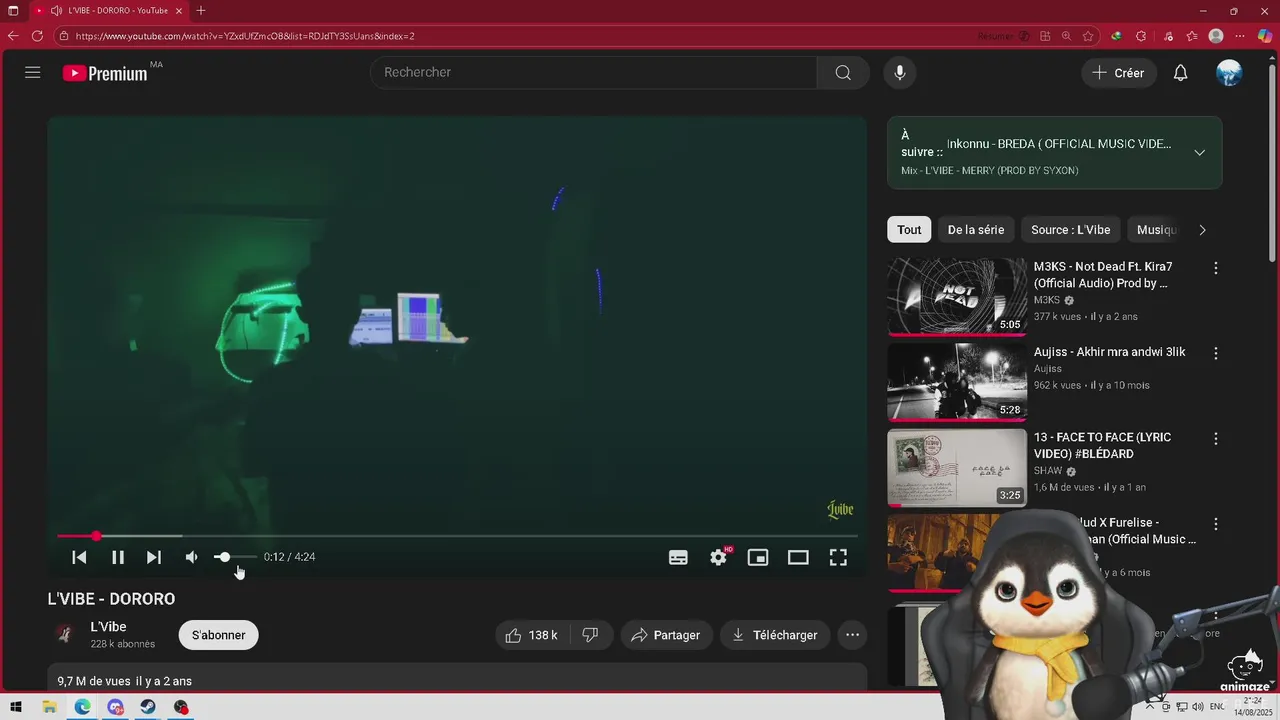Open options for M3KS Not Dead video
The width and height of the screenshot is (1280, 720).
tap(1216, 268)
